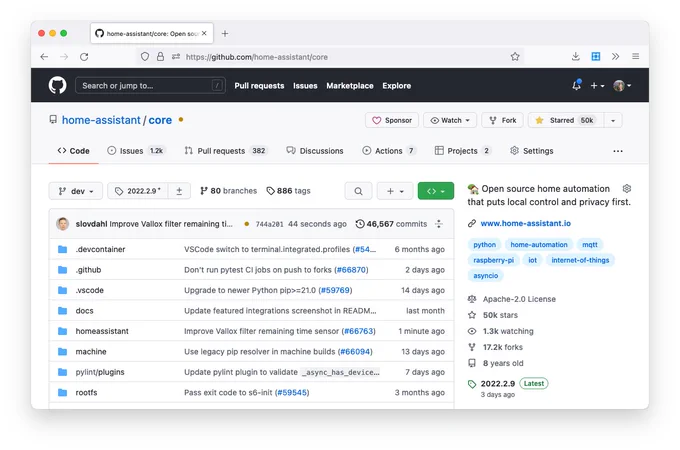
Task: Click the 2022.2.9 release tag icon
Action: pyautogui.click(x=472, y=384)
